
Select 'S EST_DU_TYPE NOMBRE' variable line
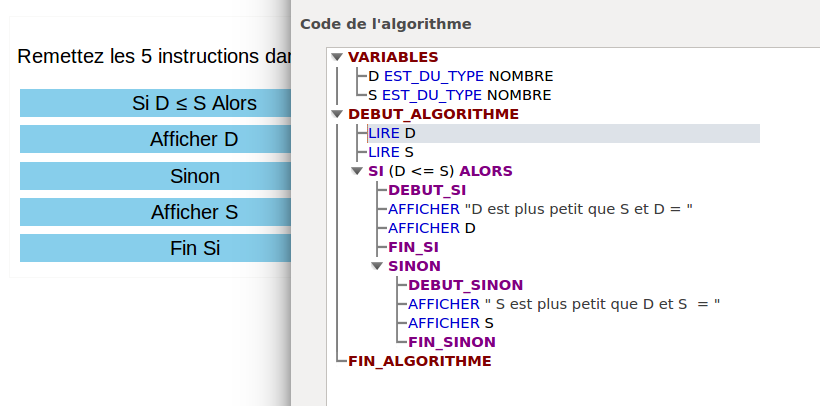click(460, 95)
